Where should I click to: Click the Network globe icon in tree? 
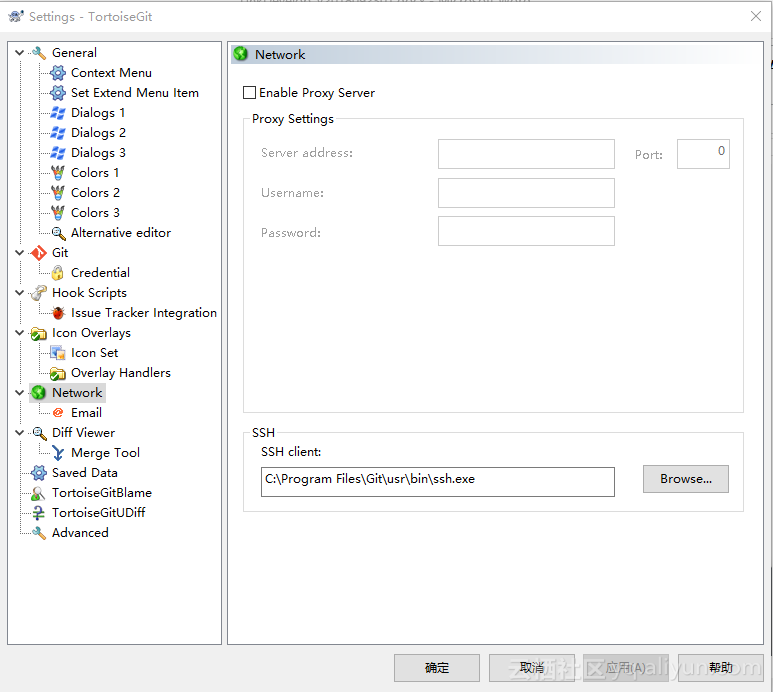coord(38,393)
